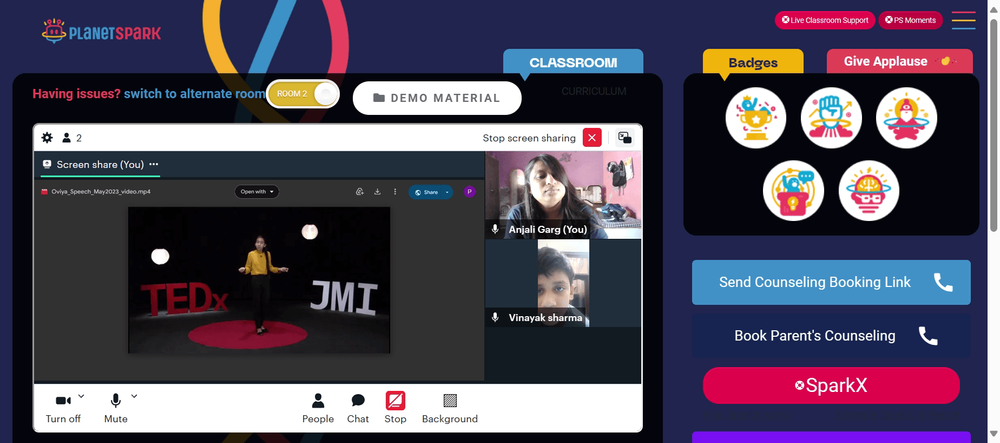Image resolution: width=1000 pixels, height=443 pixels.
Task: Award the brain with glasses badge
Action: tap(869, 191)
